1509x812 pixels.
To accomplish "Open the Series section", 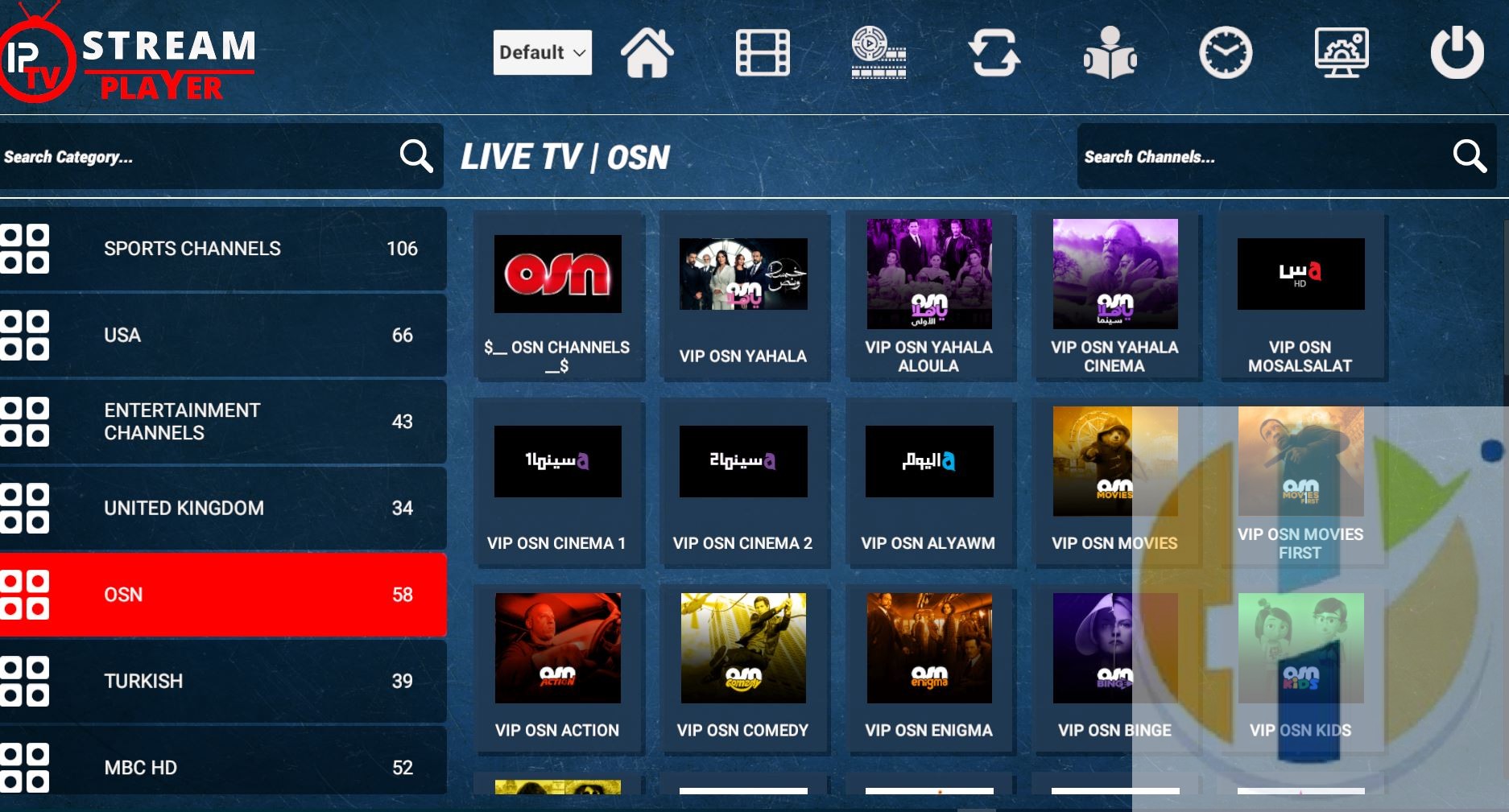I will tap(878, 54).
